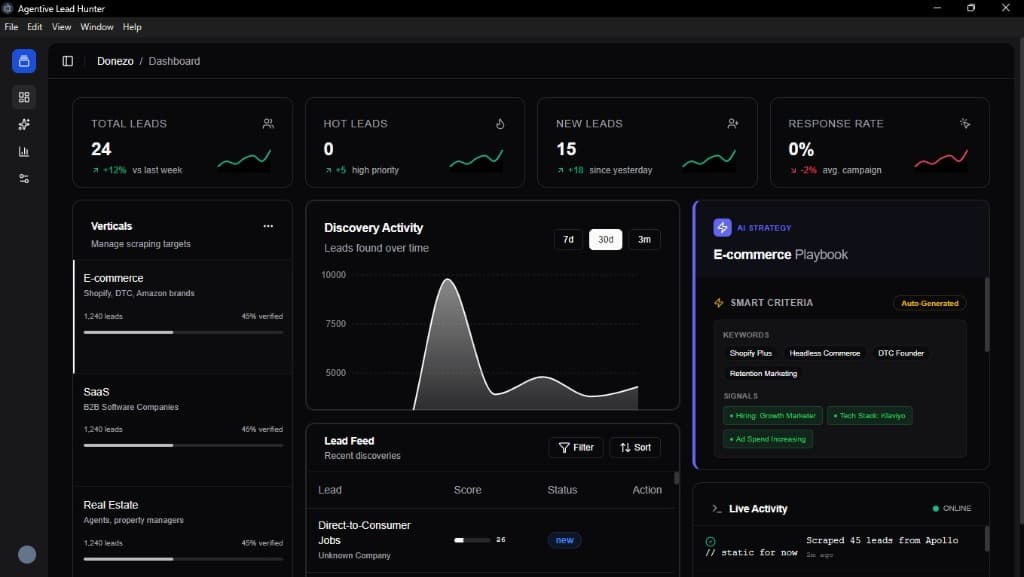The height and width of the screenshot is (577, 1024).
Task: Switch chart range to 3m
Action: (x=644, y=240)
